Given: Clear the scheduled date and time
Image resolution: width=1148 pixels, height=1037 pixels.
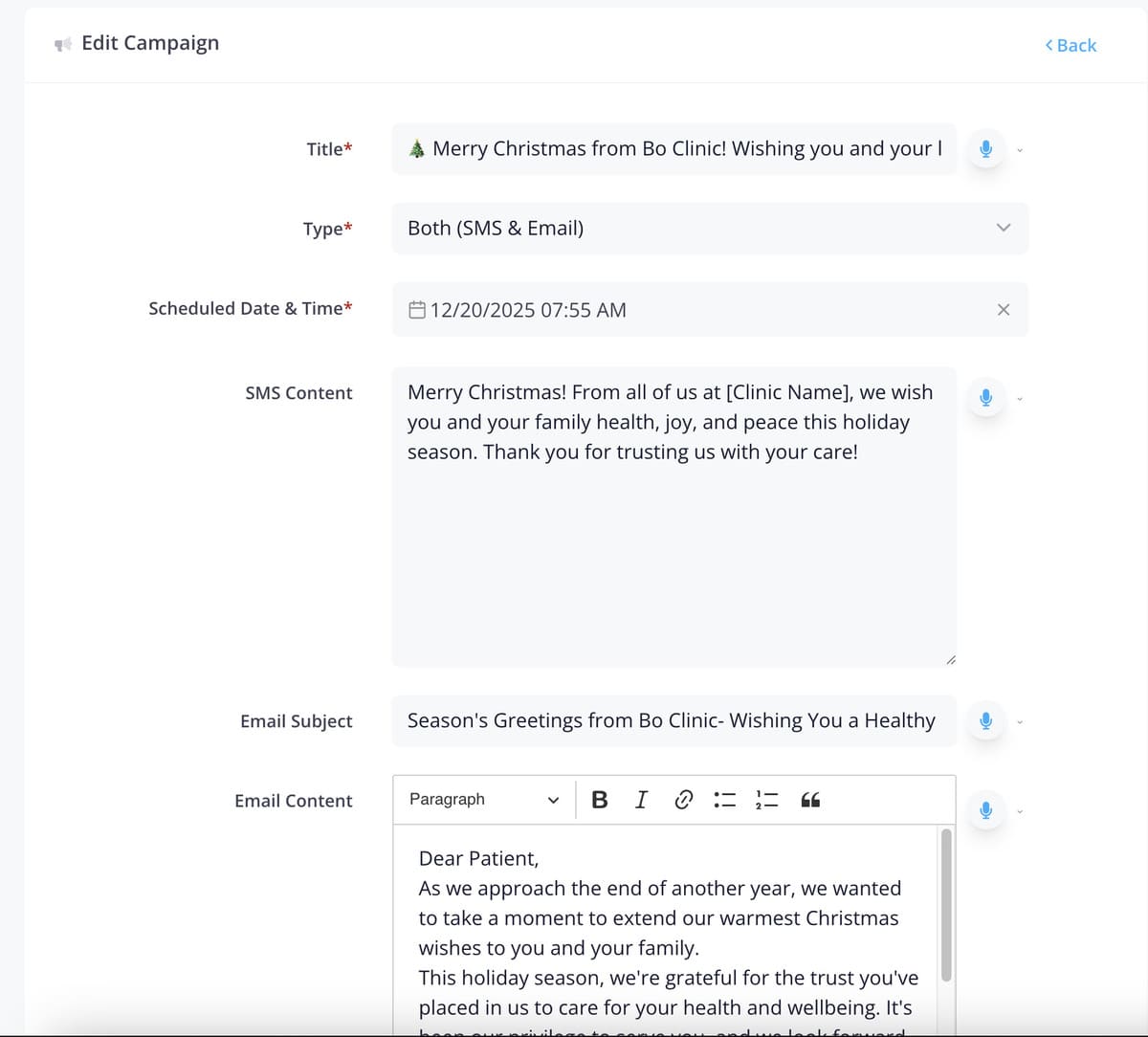Looking at the screenshot, I should pos(1004,310).
